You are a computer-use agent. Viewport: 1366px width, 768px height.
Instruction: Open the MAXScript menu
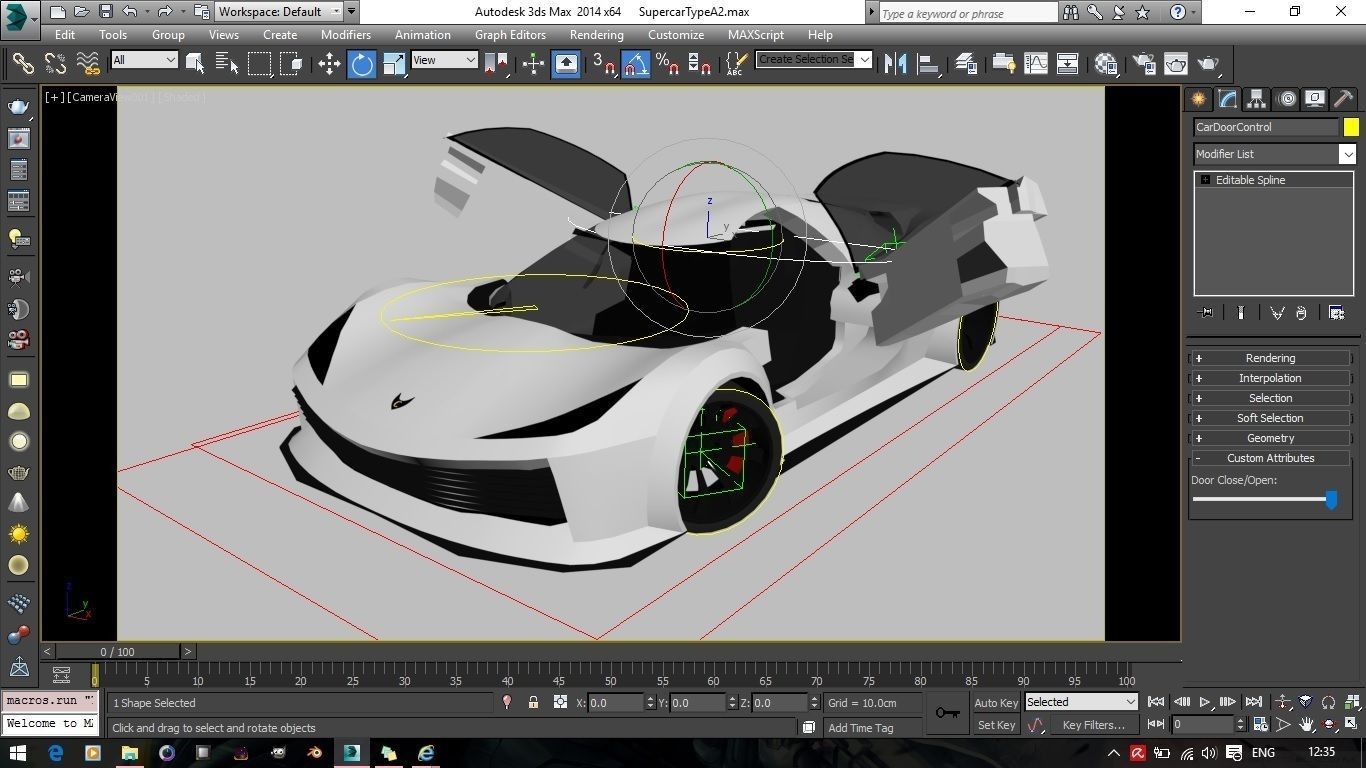(756, 34)
